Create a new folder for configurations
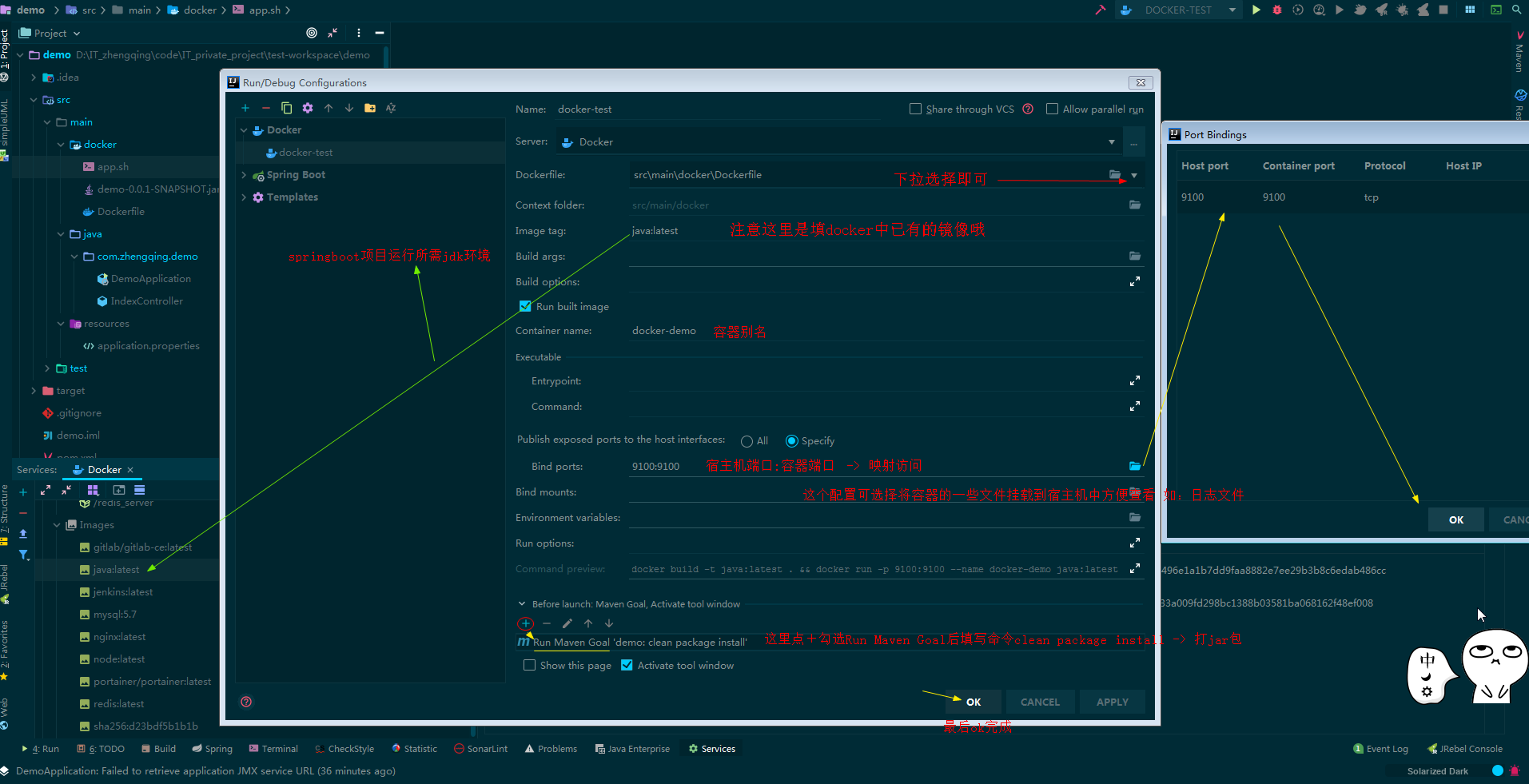The width and height of the screenshot is (1529, 784). pos(370,108)
